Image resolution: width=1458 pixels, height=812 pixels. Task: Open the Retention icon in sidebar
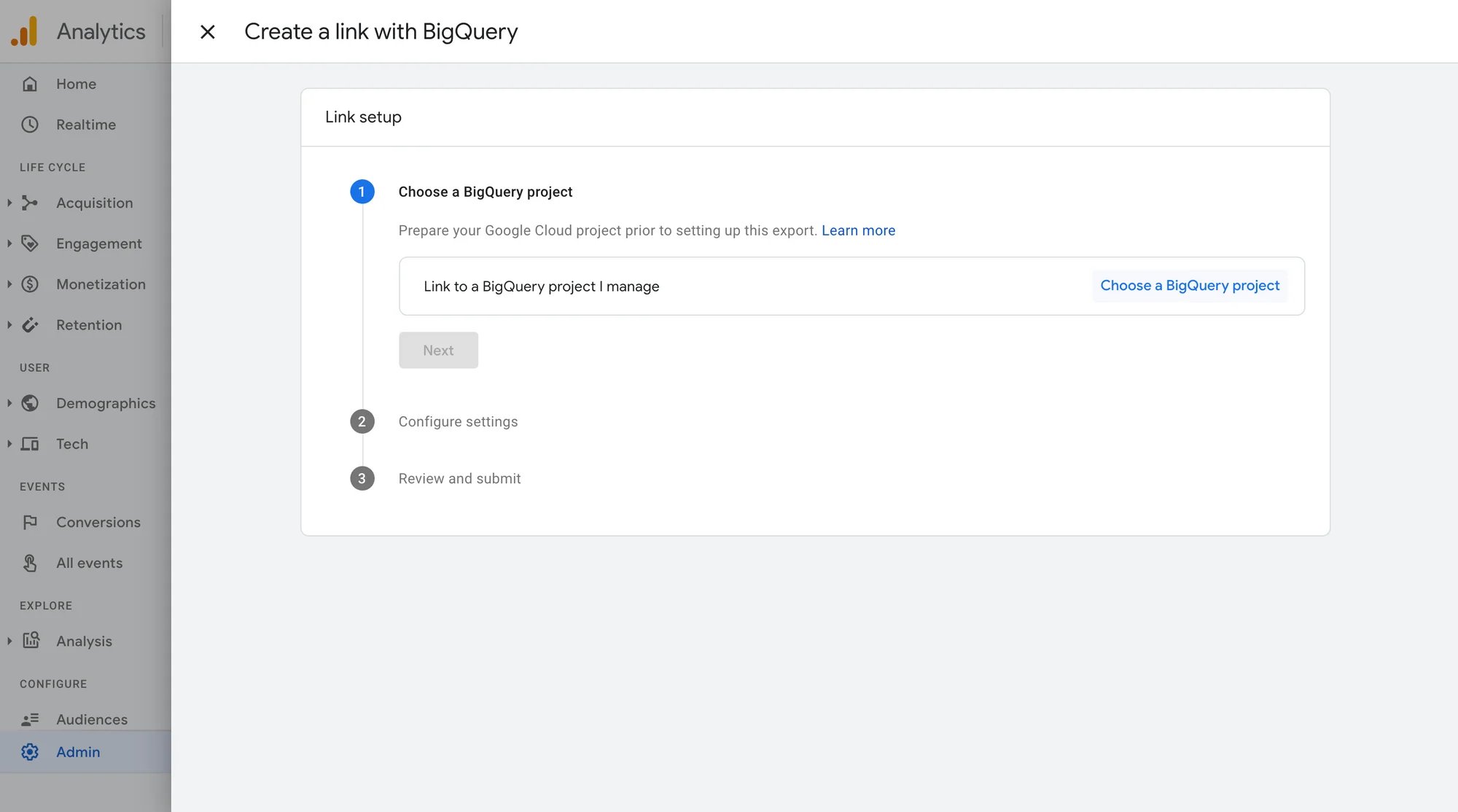(x=30, y=324)
